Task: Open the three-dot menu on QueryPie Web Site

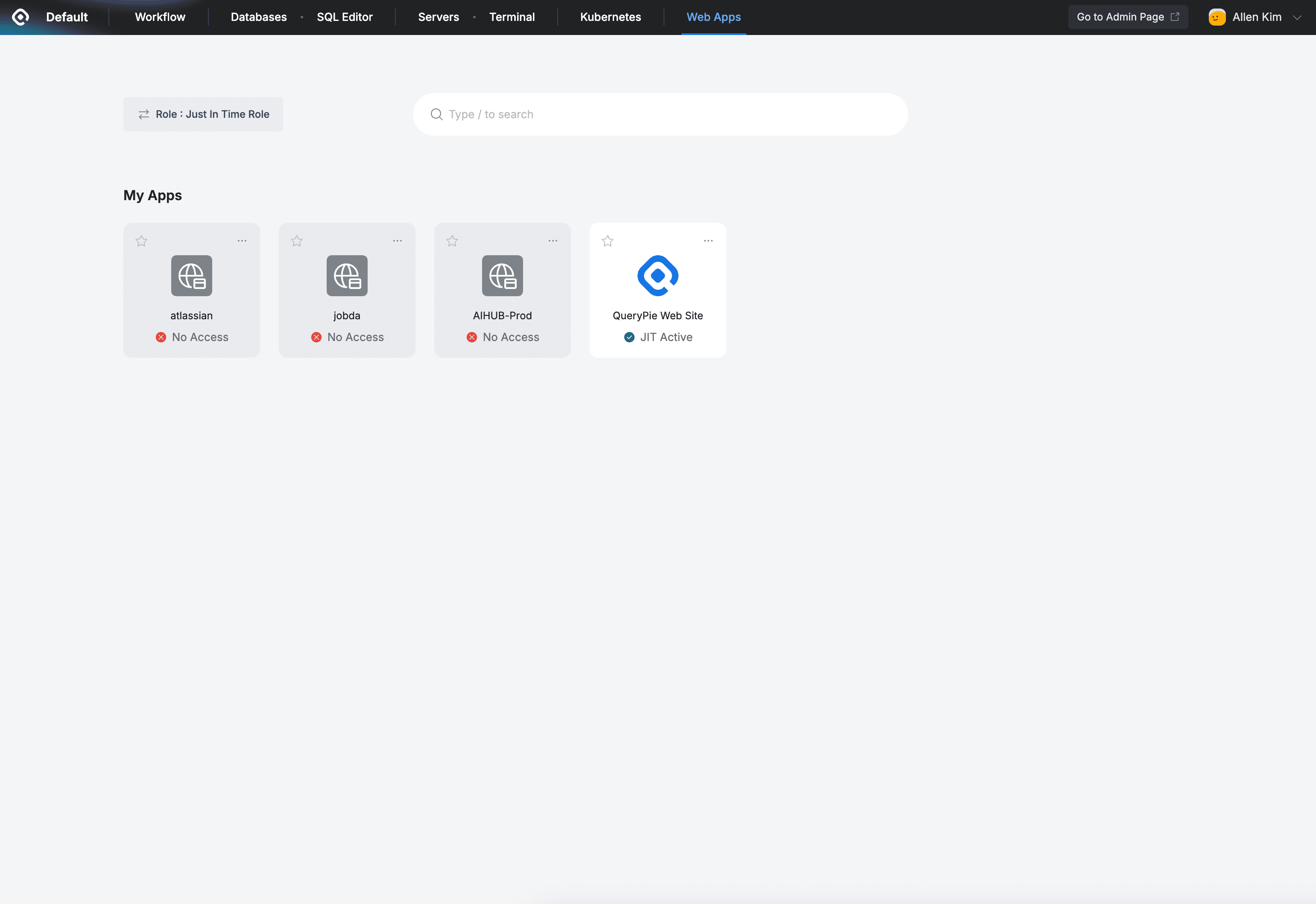Action: click(708, 241)
